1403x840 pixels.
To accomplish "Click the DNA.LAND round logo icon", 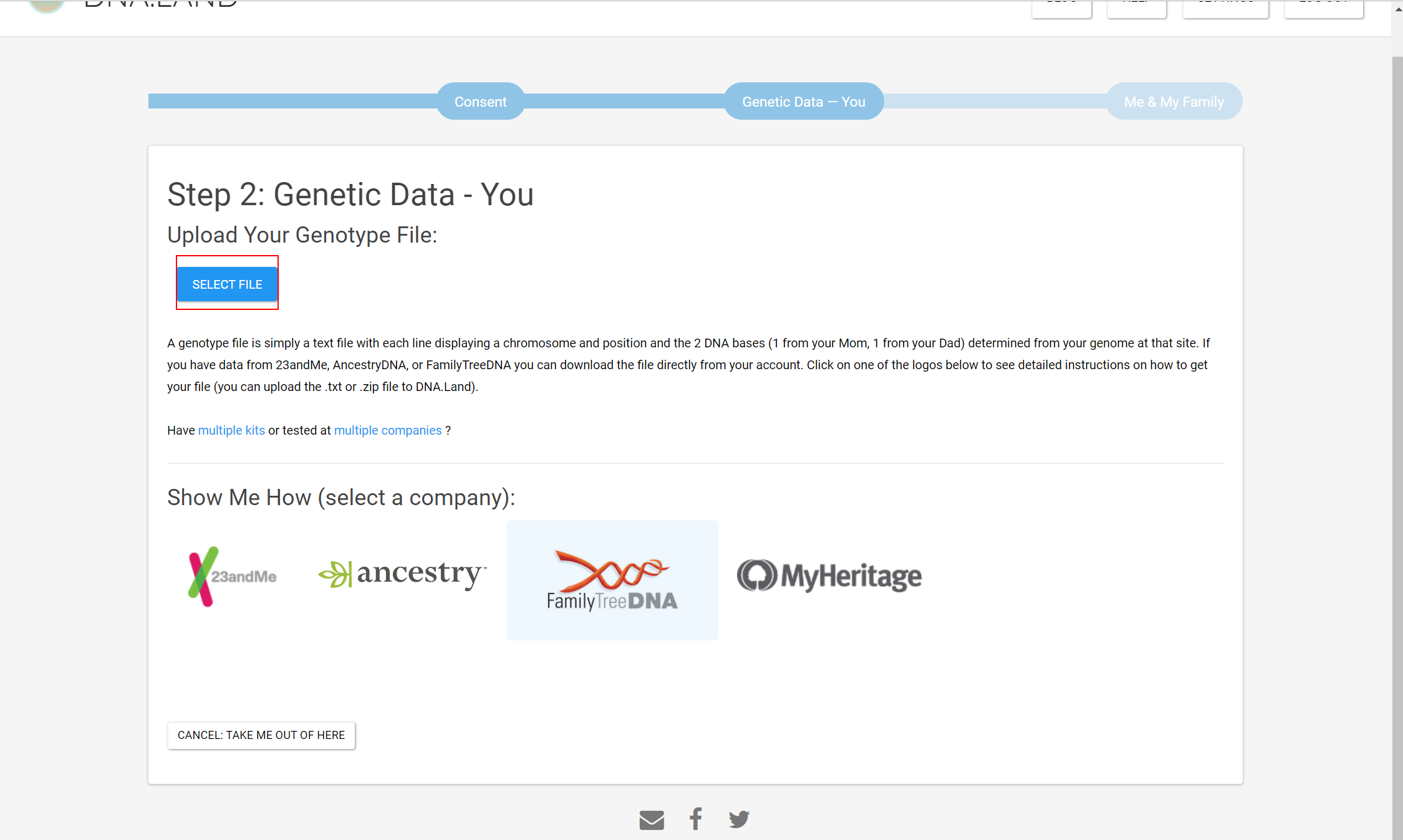I will (x=47, y=6).
